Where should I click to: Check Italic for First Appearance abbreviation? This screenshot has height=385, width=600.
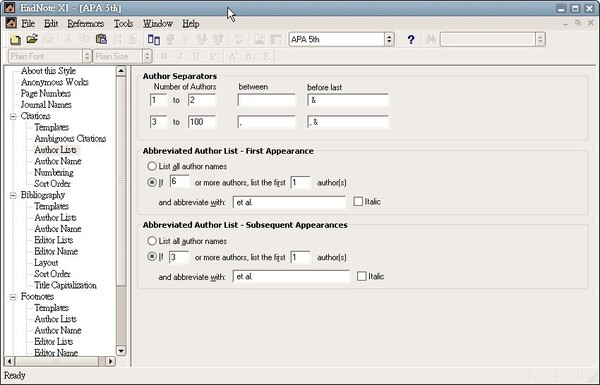[358, 201]
